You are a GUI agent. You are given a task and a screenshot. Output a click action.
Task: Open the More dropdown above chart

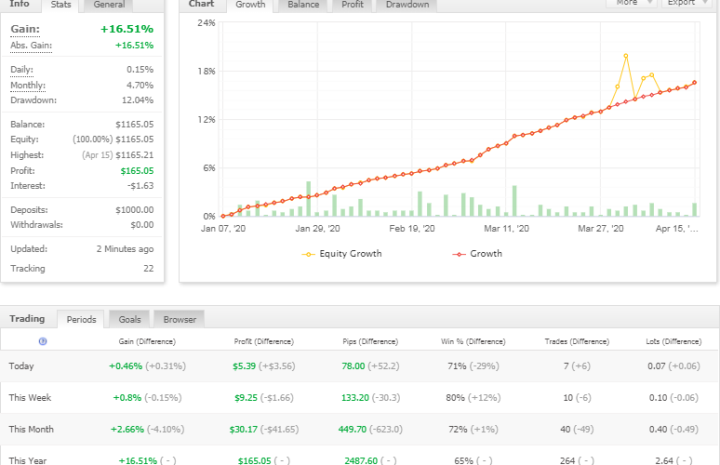[x=632, y=3]
